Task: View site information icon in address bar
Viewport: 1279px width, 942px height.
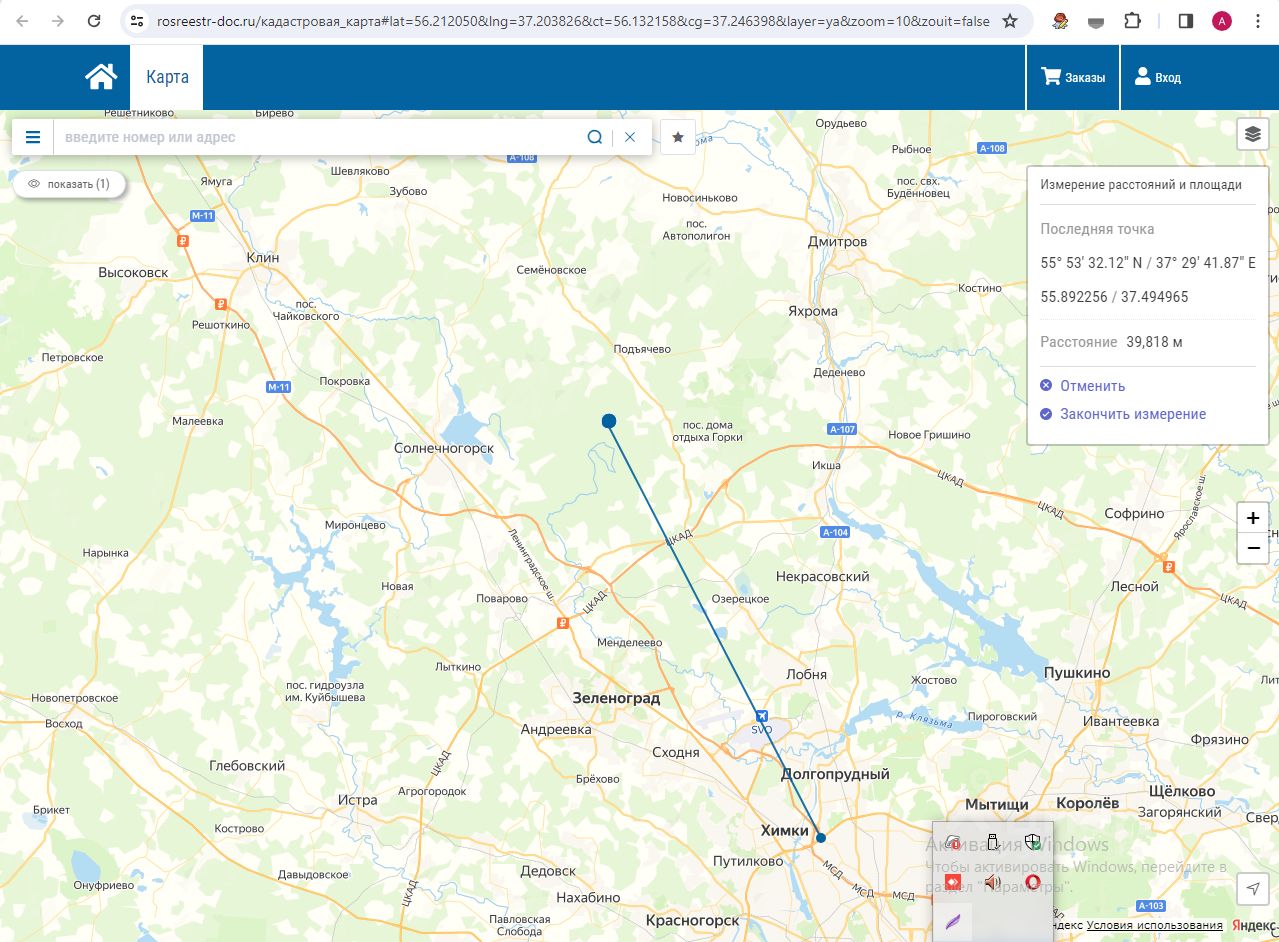Action: point(138,21)
